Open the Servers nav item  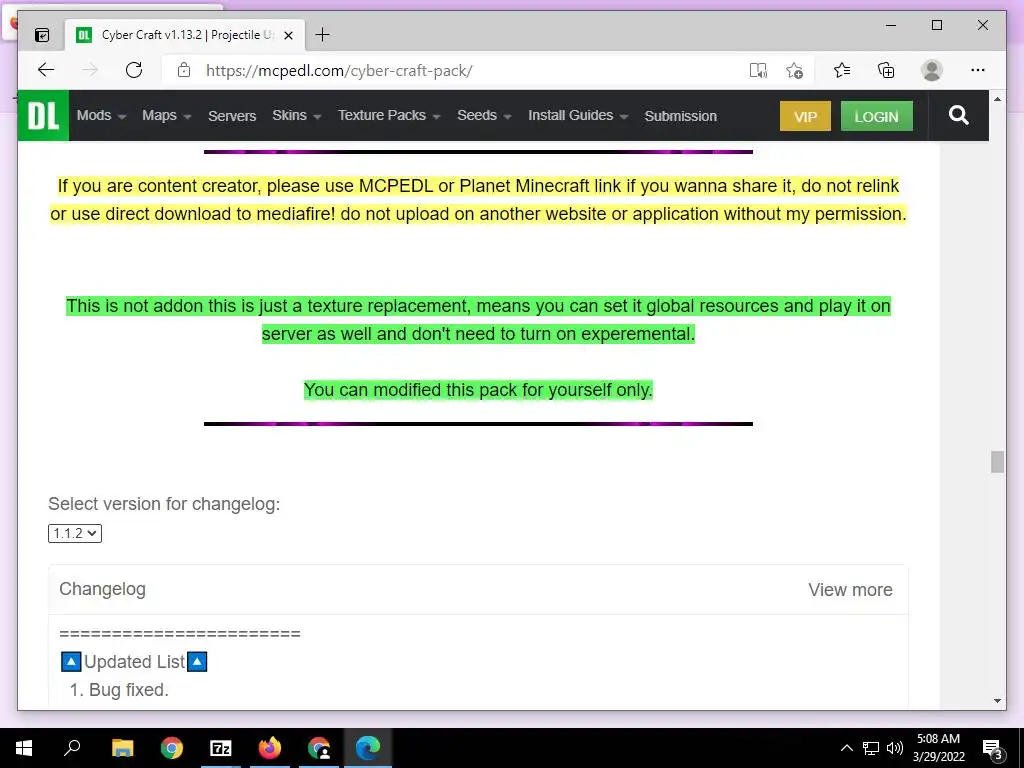[x=232, y=116]
